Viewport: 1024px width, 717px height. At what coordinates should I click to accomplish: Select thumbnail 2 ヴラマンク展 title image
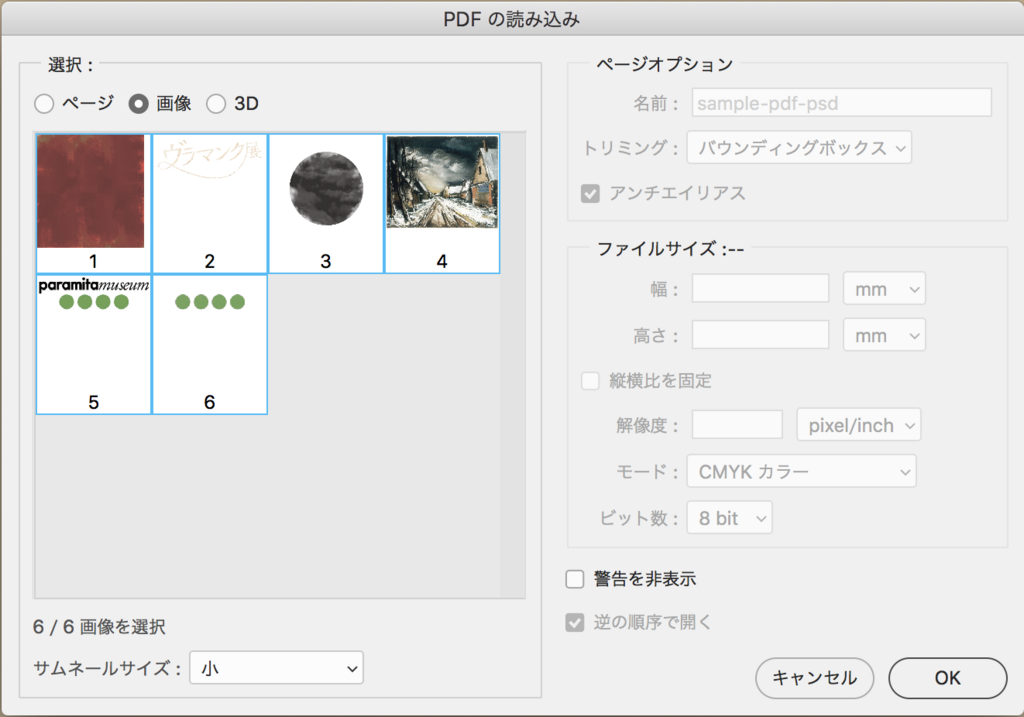coord(210,204)
